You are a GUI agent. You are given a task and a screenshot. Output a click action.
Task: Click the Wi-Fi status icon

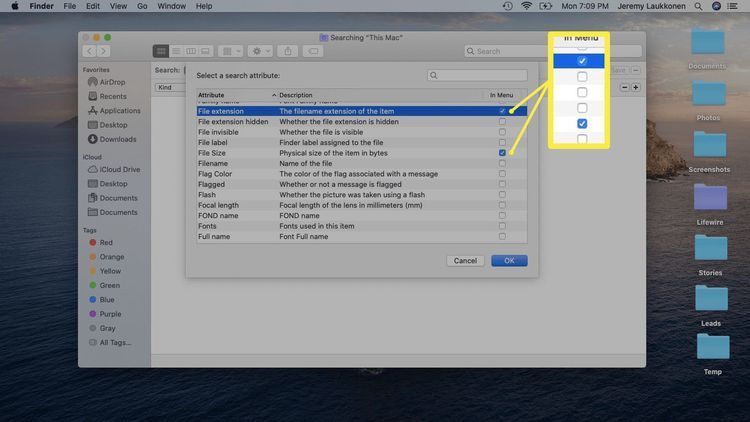click(526, 6)
